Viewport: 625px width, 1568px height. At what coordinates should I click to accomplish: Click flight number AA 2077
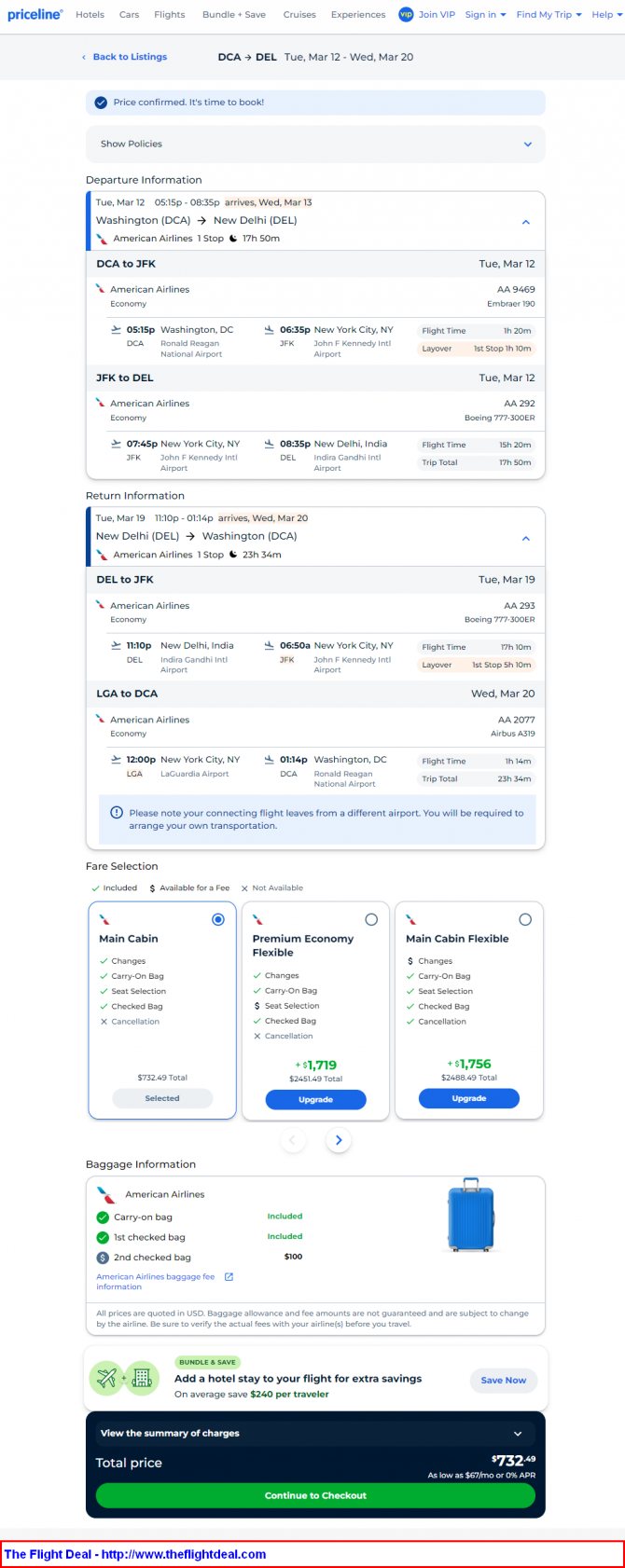coord(517,721)
